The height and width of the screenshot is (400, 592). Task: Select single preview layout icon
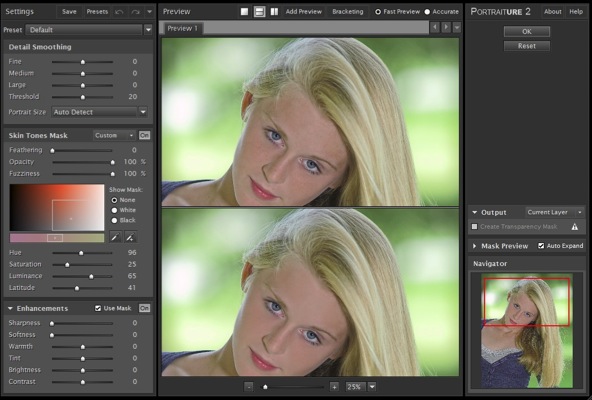tap(244, 12)
